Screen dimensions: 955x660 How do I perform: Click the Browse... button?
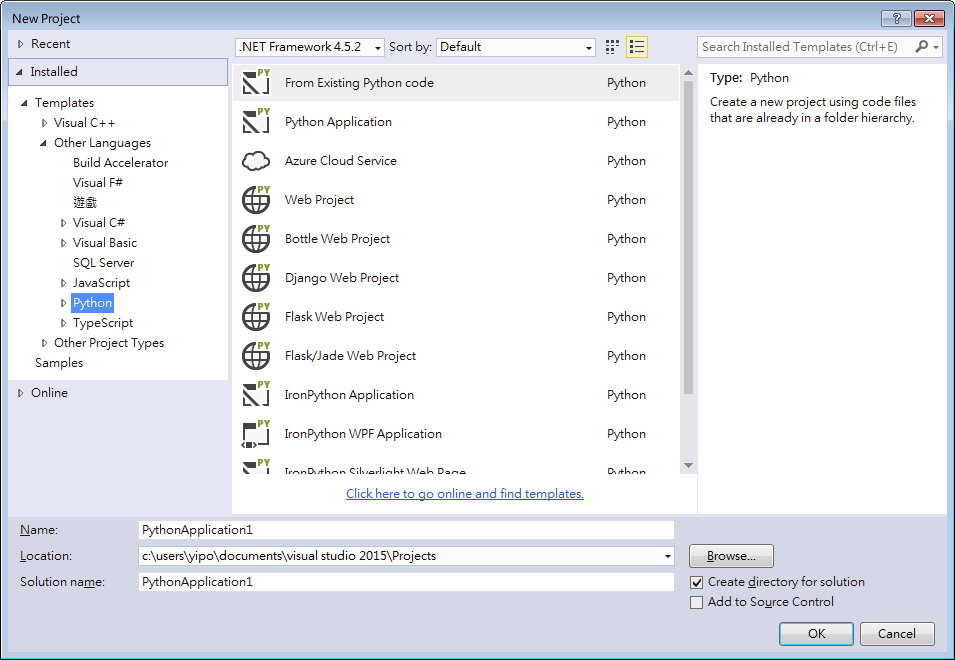731,556
